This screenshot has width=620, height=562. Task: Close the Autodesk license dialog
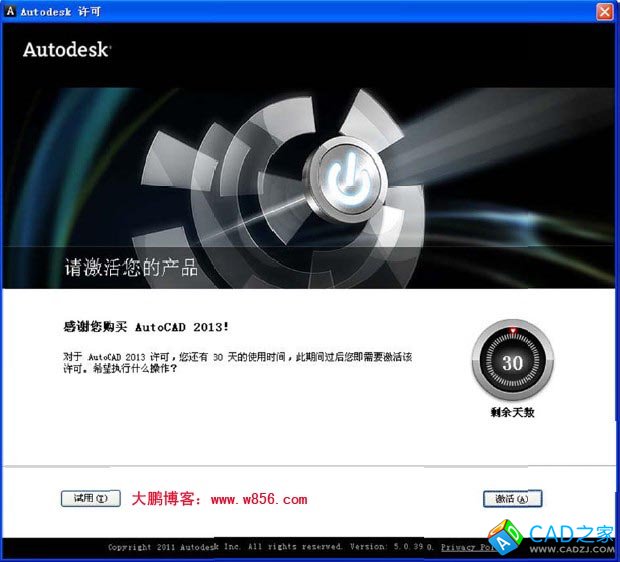point(604,11)
